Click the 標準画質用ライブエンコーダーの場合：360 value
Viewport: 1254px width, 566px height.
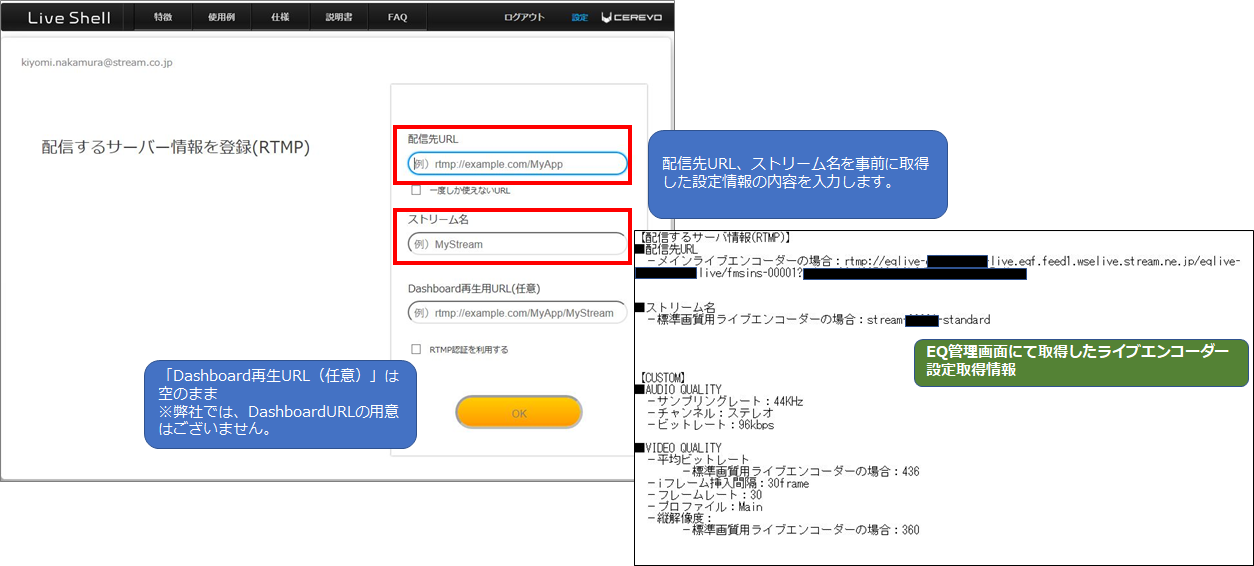click(801, 530)
